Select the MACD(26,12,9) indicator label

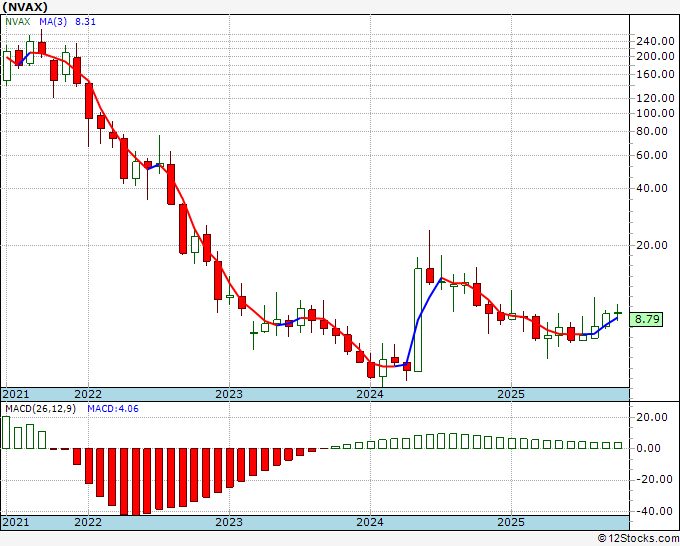click(40, 409)
